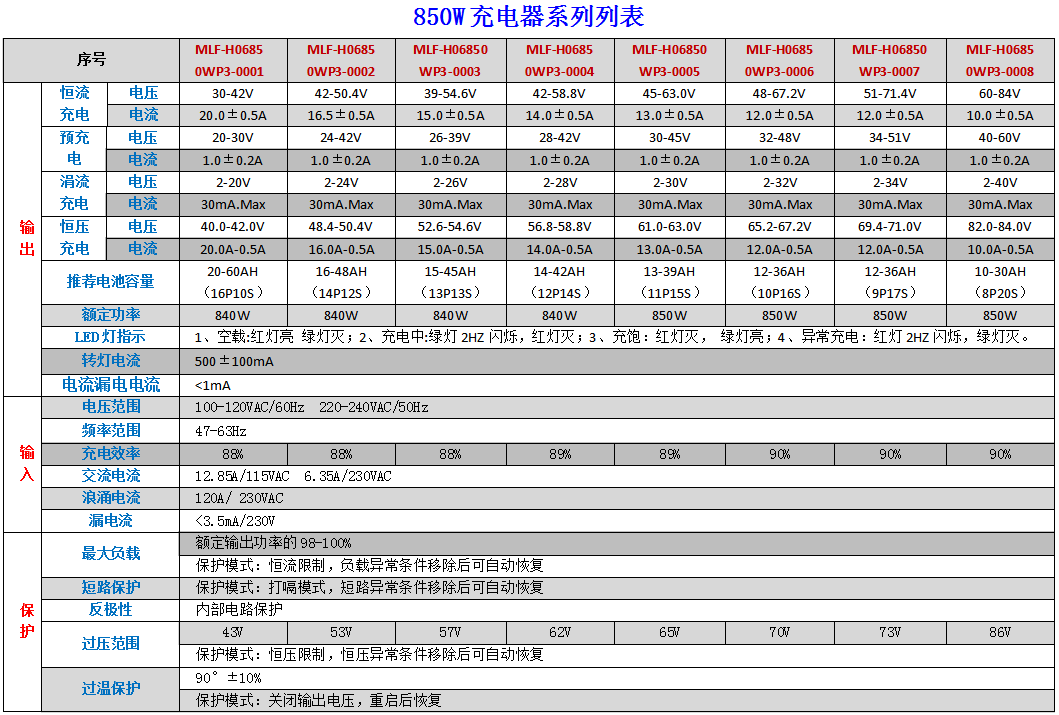Click the 86V overvoltage range cell
Viewport: 1059px width, 715px height.
click(x=999, y=632)
